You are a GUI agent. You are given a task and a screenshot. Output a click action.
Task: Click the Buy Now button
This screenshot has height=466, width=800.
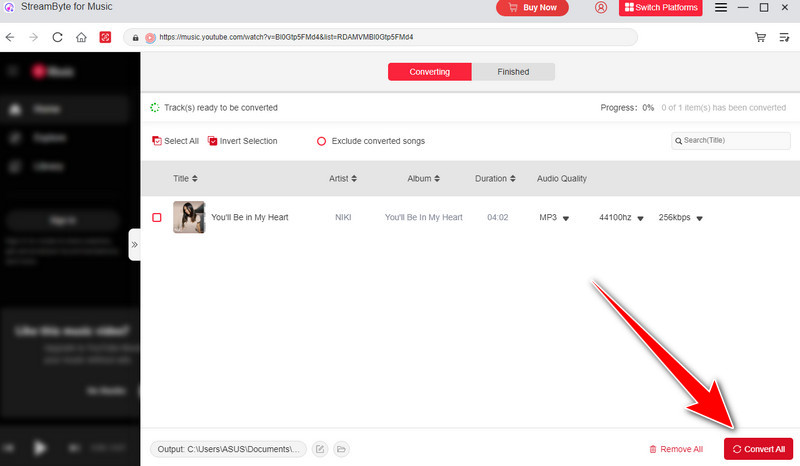[532, 8]
